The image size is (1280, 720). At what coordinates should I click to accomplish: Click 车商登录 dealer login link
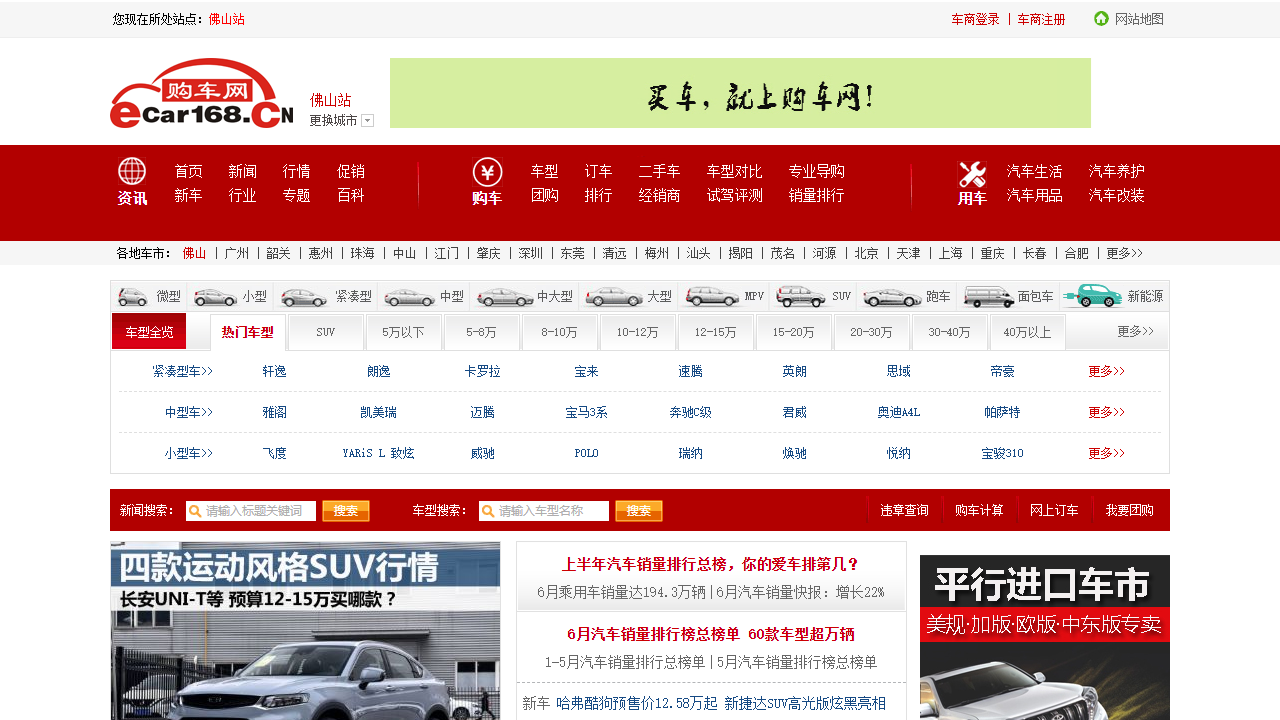coord(975,19)
